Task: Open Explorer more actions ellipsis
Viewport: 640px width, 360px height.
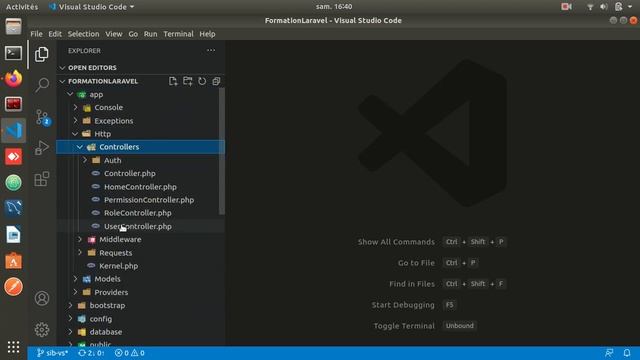Action: 211,50
